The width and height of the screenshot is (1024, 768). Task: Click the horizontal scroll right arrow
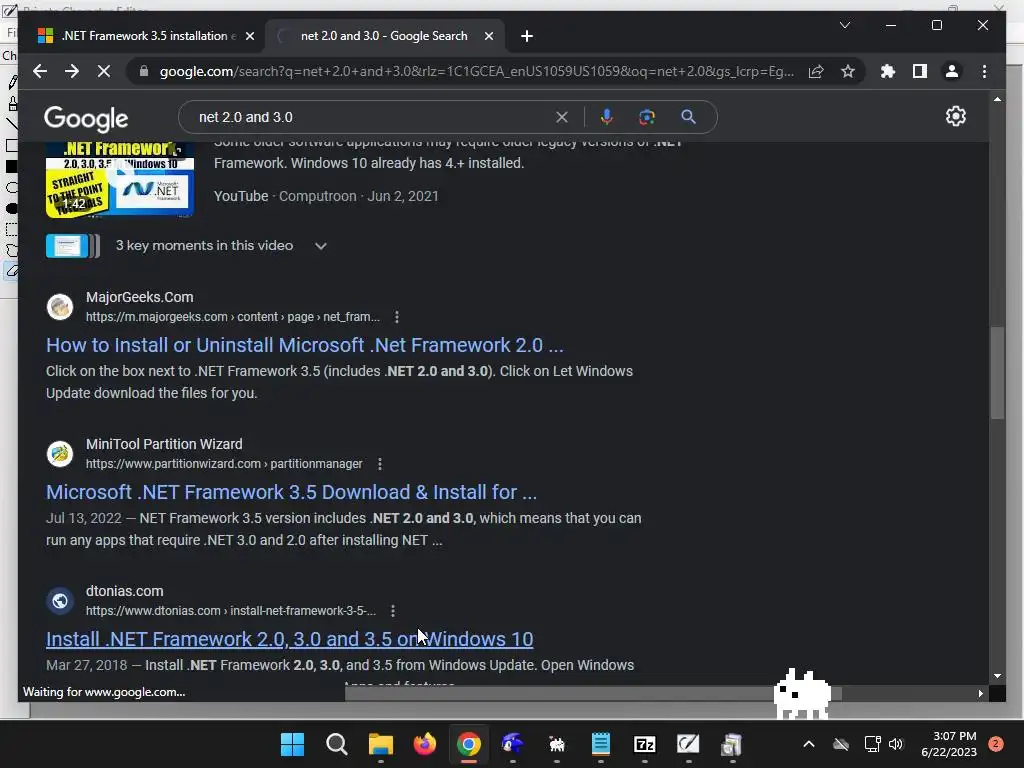tap(980, 693)
